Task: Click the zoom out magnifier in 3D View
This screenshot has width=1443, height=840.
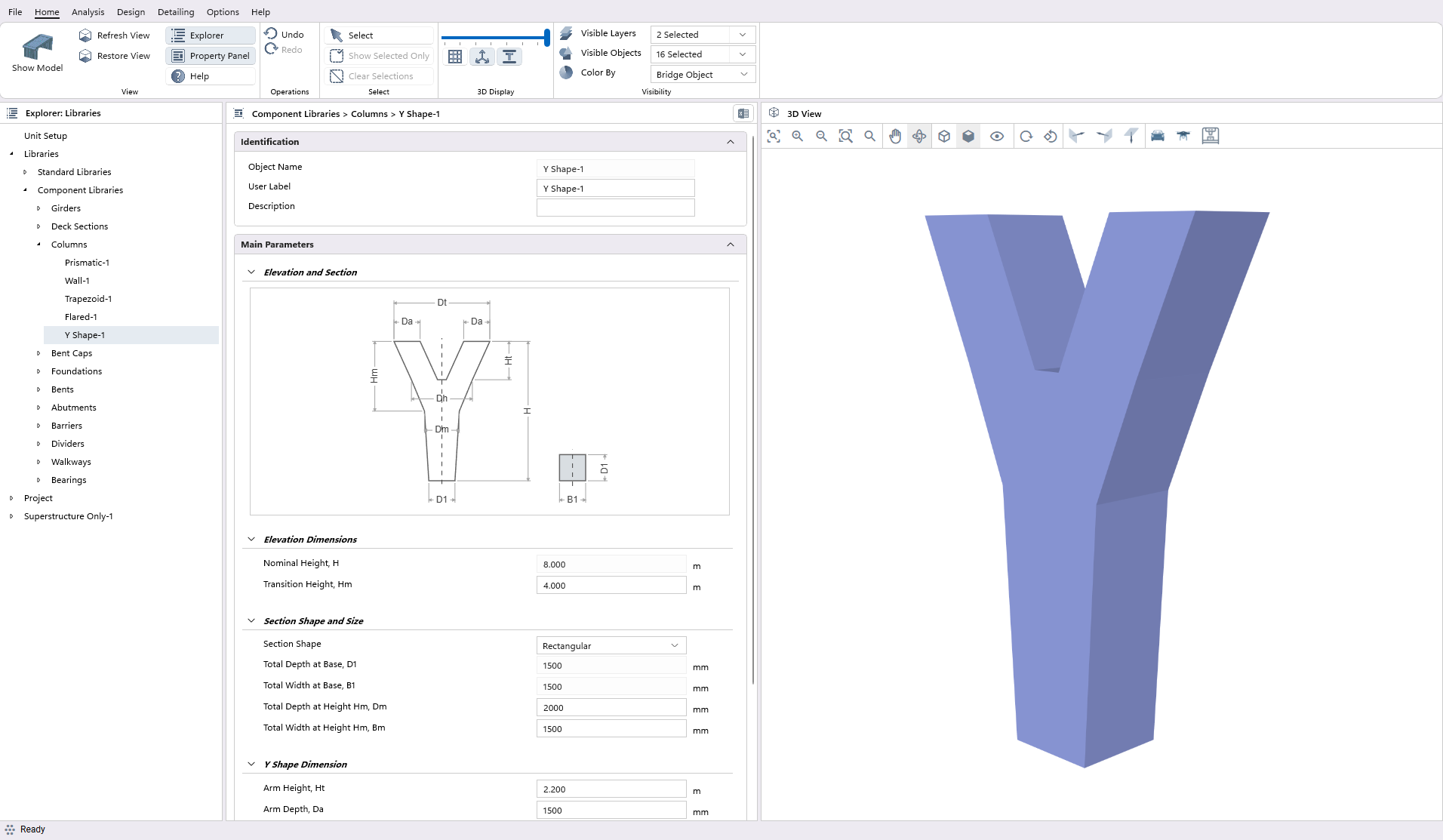Action: (x=822, y=137)
